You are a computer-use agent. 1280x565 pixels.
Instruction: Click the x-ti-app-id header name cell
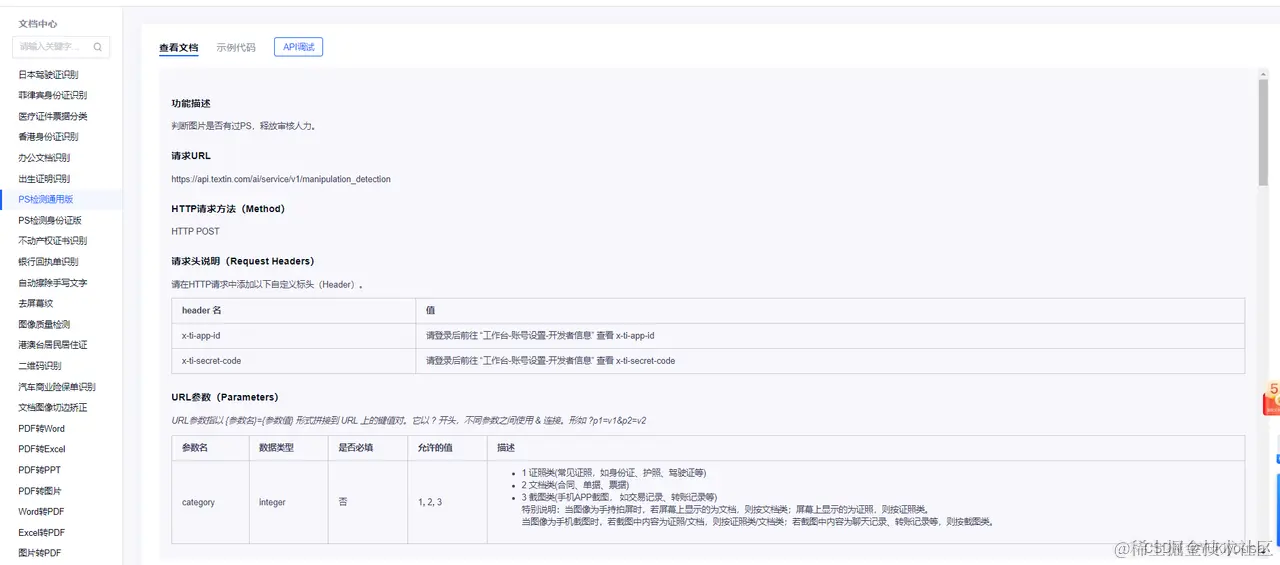pos(293,336)
